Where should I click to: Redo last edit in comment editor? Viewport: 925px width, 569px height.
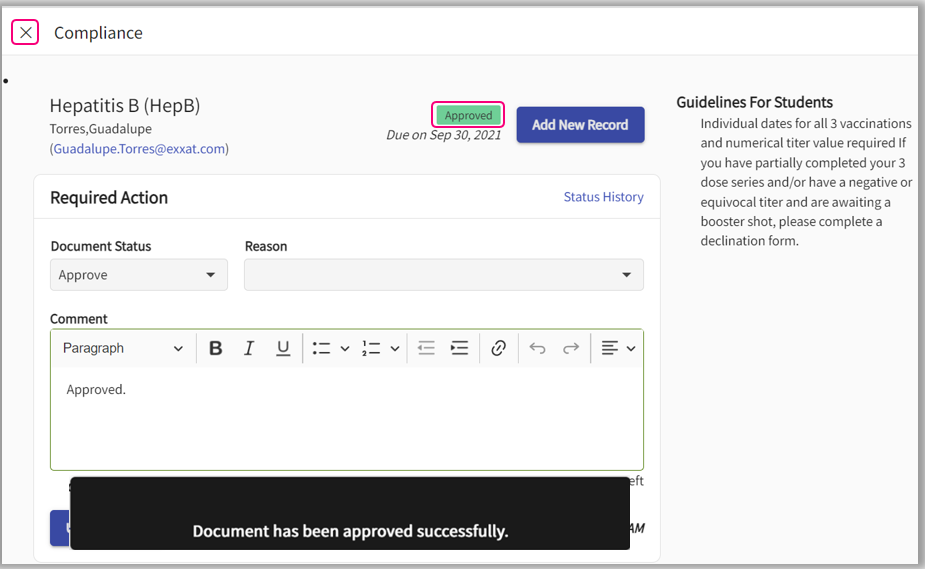571,348
